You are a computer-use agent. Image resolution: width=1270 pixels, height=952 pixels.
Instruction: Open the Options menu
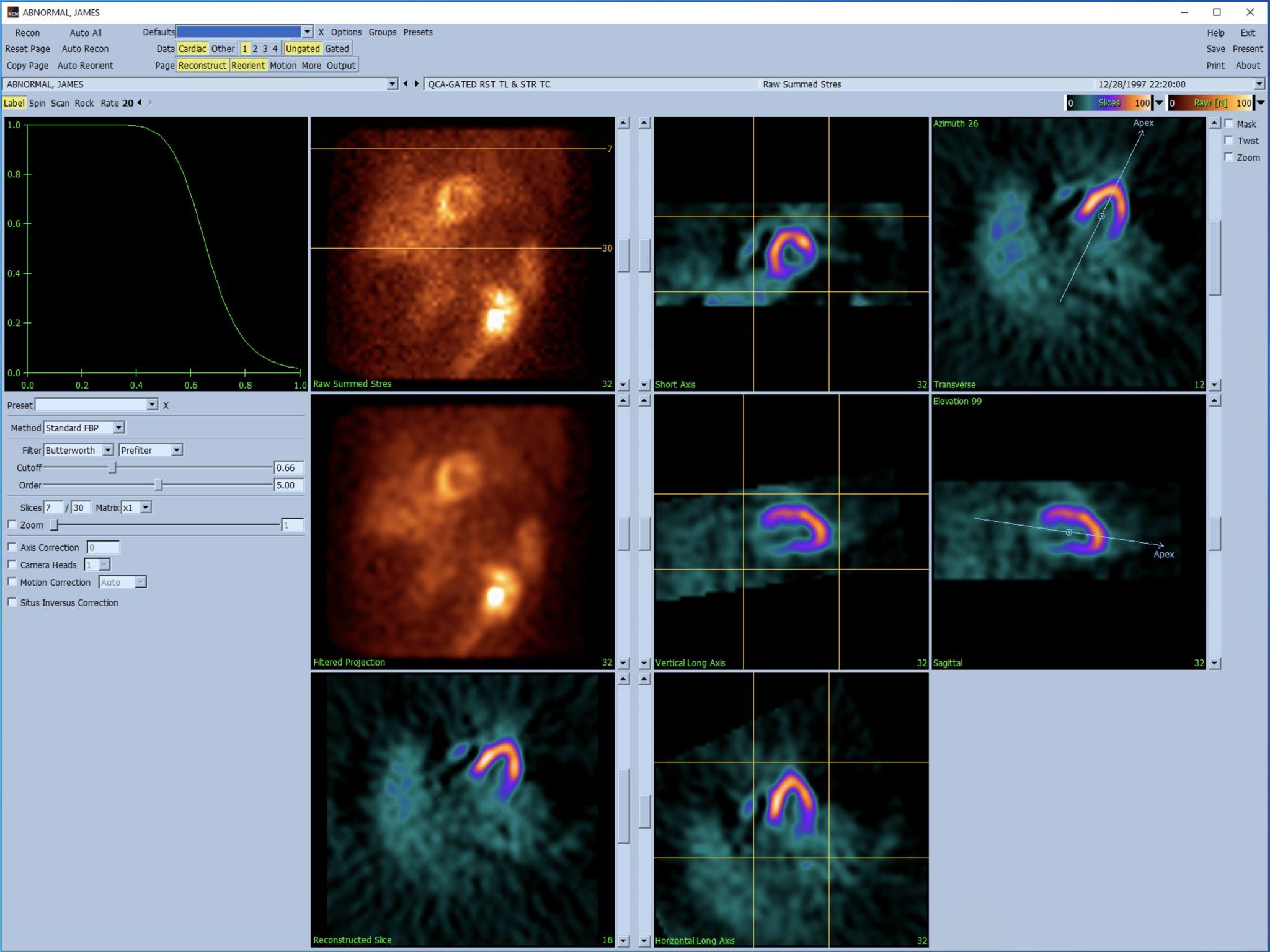345,32
